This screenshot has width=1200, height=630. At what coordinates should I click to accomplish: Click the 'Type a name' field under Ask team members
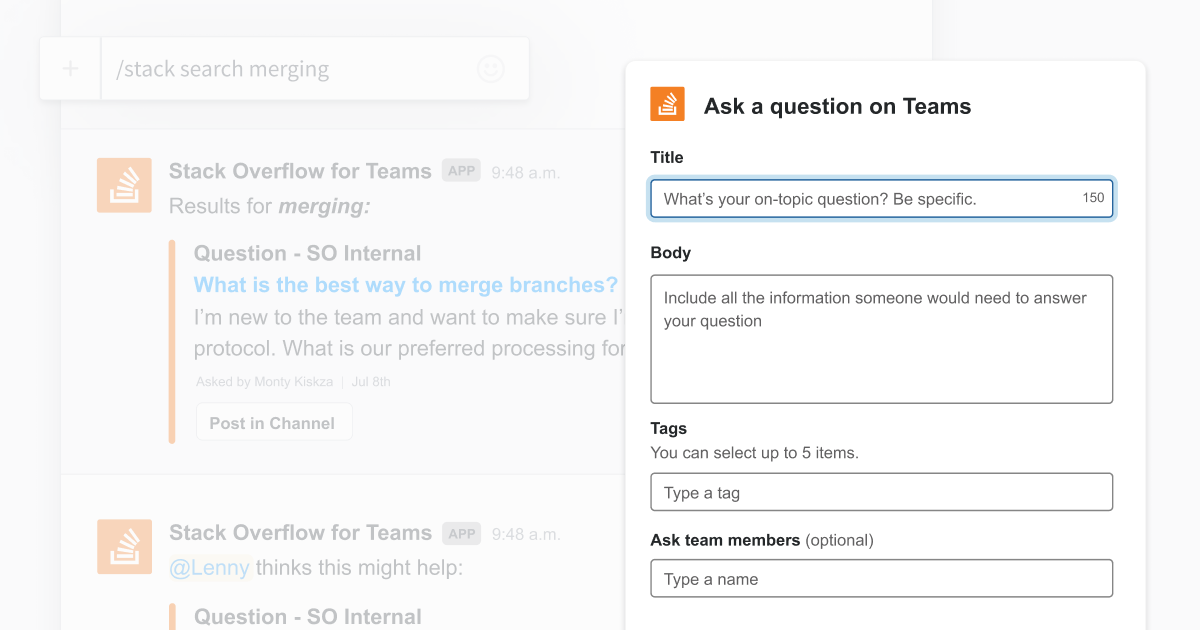coord(880,578)
